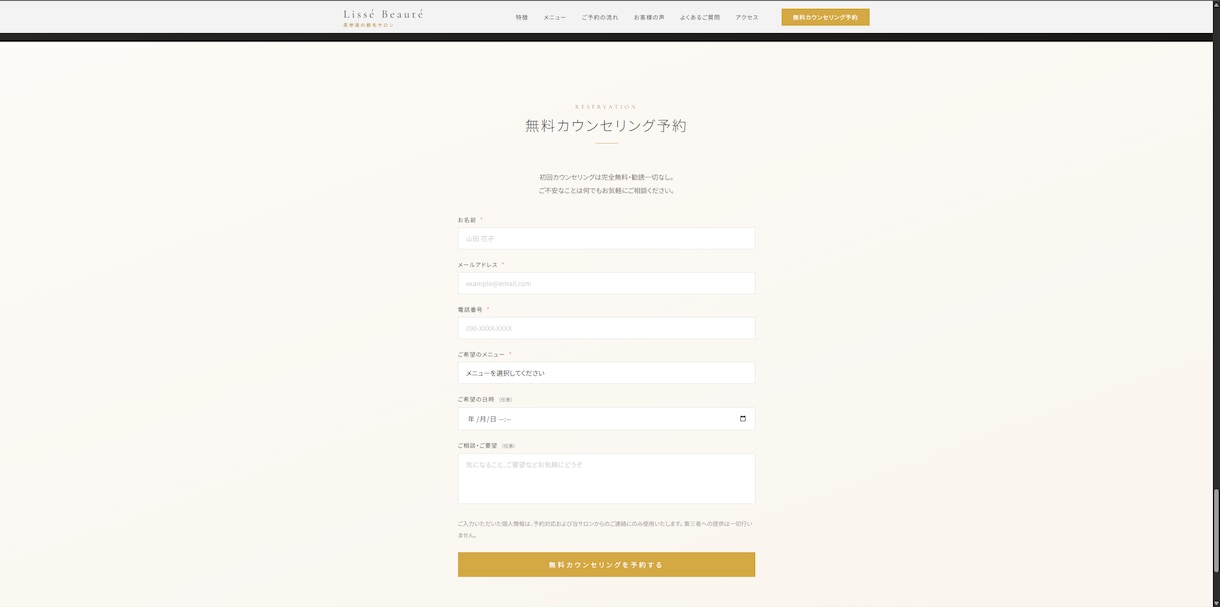Expand the ご希望のメニュー dropdown
Viewport: 1220px width, 607px height.
(606, 373)
